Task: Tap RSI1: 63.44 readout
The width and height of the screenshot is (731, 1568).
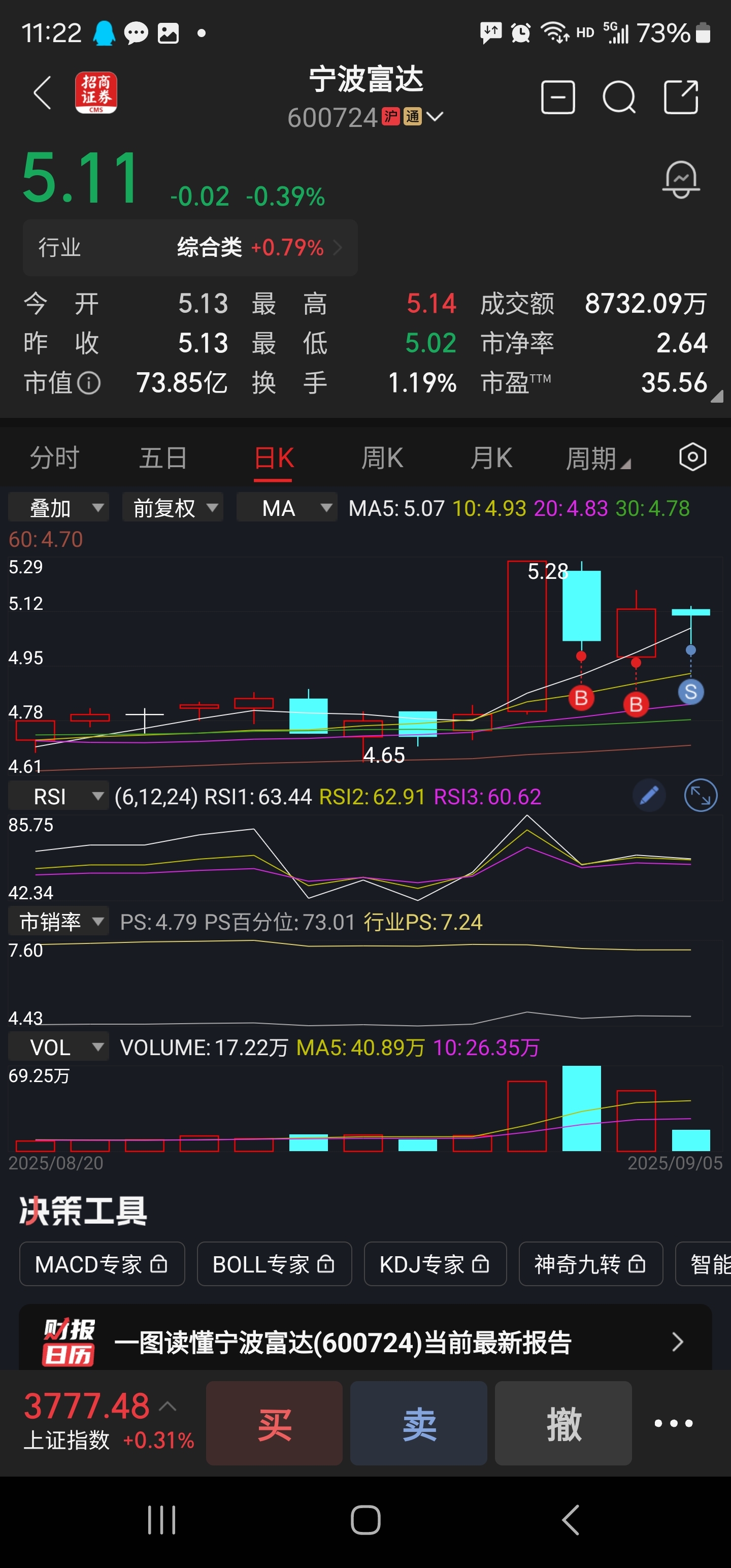Action: (258, 796)
